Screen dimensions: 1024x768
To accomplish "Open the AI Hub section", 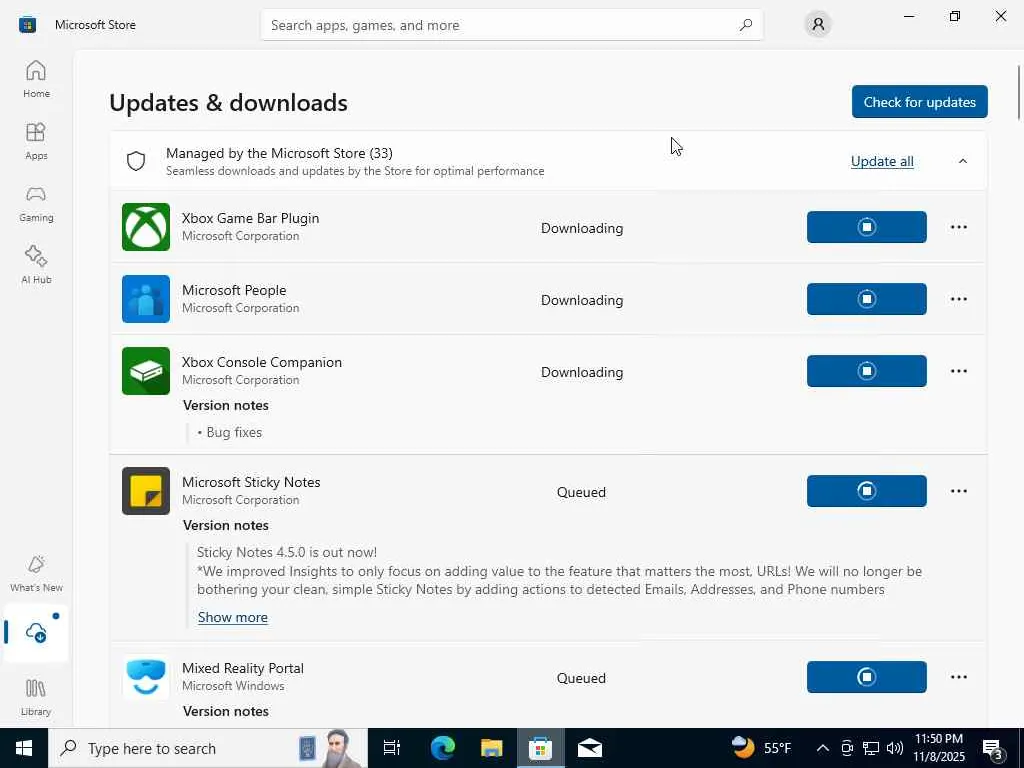I will coord(36,264).
